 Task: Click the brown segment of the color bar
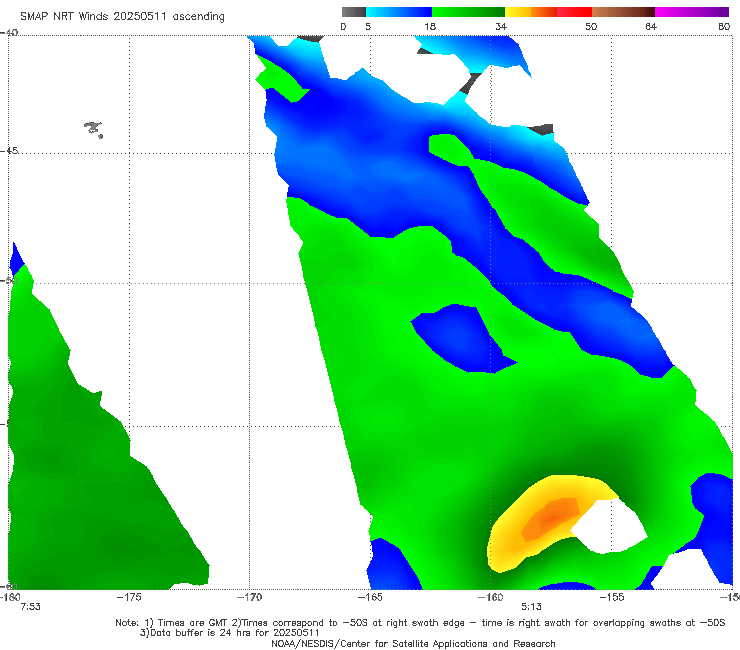coord(623,12)
